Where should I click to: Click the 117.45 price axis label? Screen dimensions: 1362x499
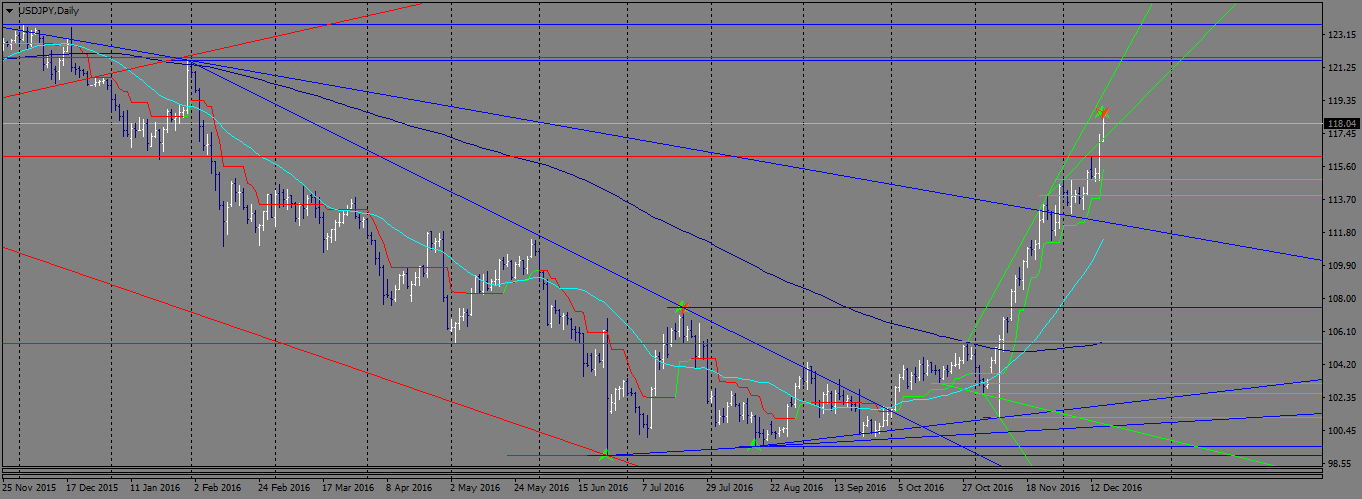coord(1341,134)
